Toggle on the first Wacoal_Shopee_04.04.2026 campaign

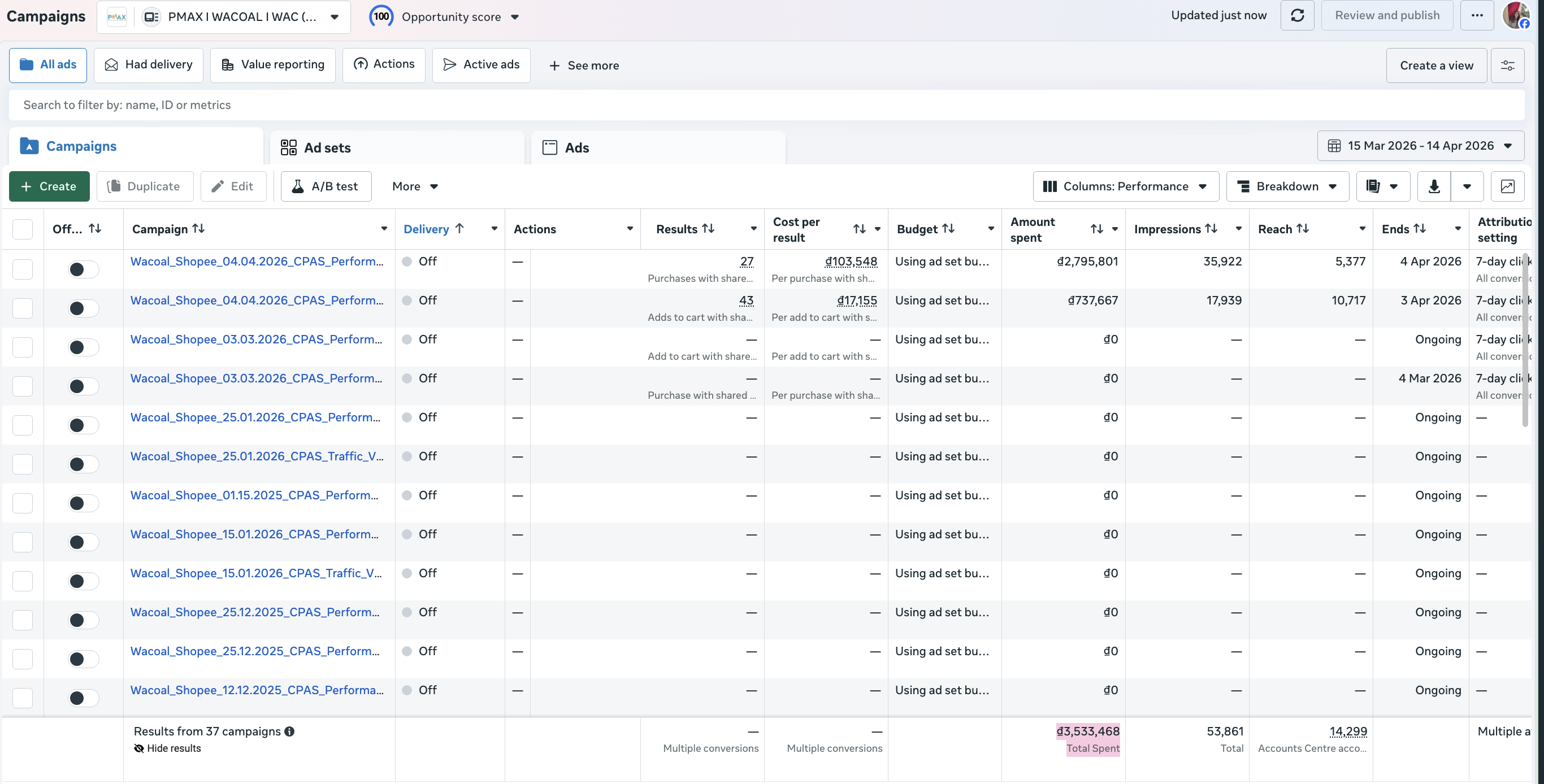pos(83,269)
